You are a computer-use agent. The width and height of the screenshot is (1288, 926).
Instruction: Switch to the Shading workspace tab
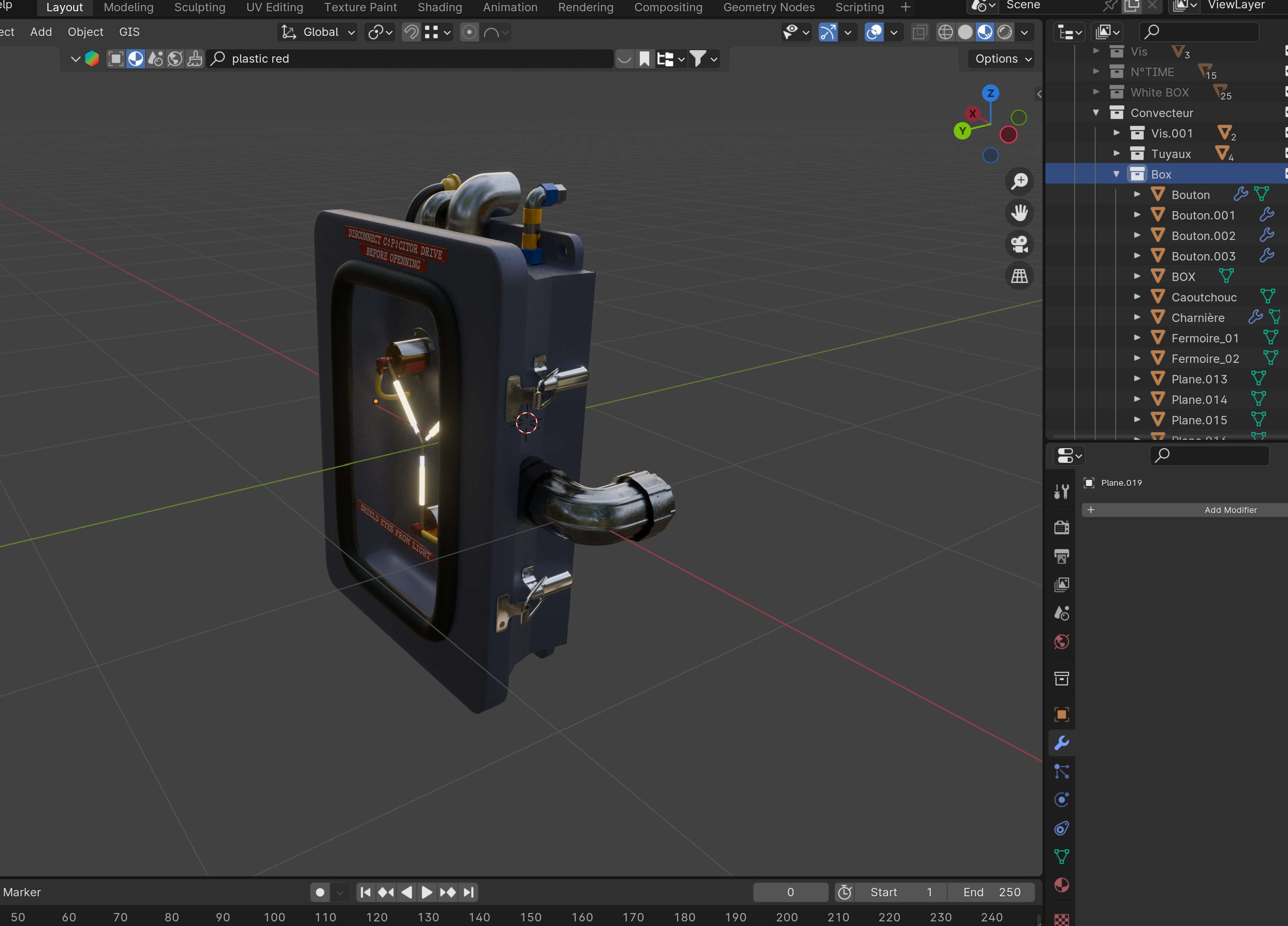click(440, 8)
